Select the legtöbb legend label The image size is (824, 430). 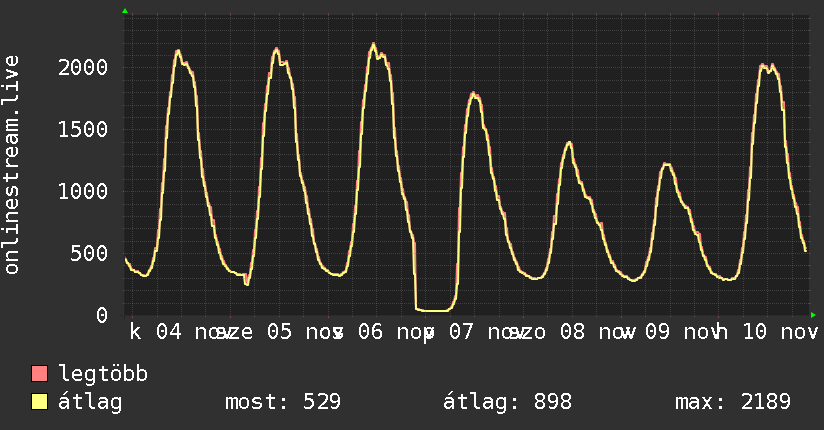click(x=104, y=375)
